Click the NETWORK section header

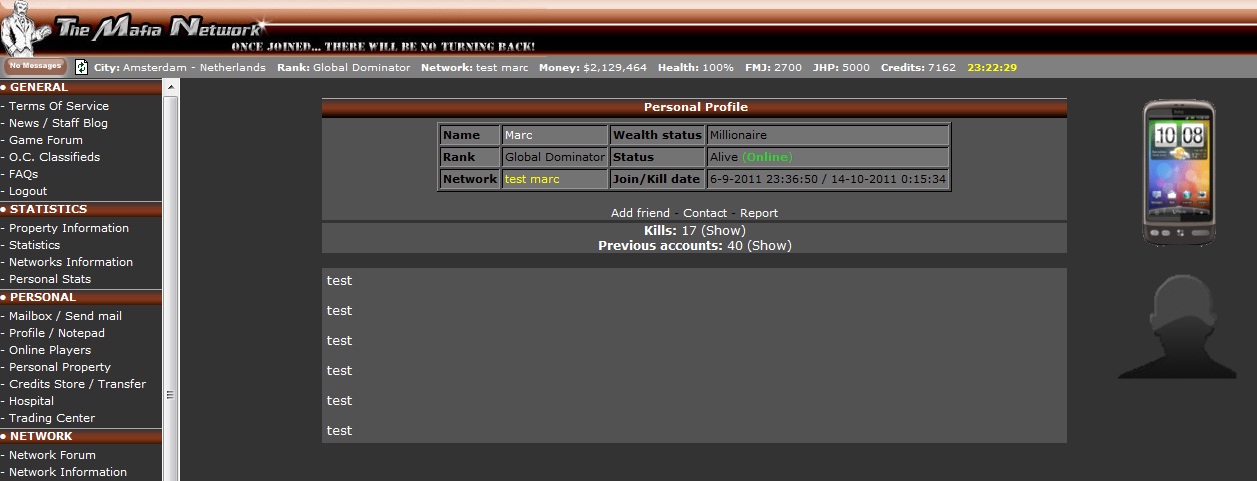(x=81, y=437)
